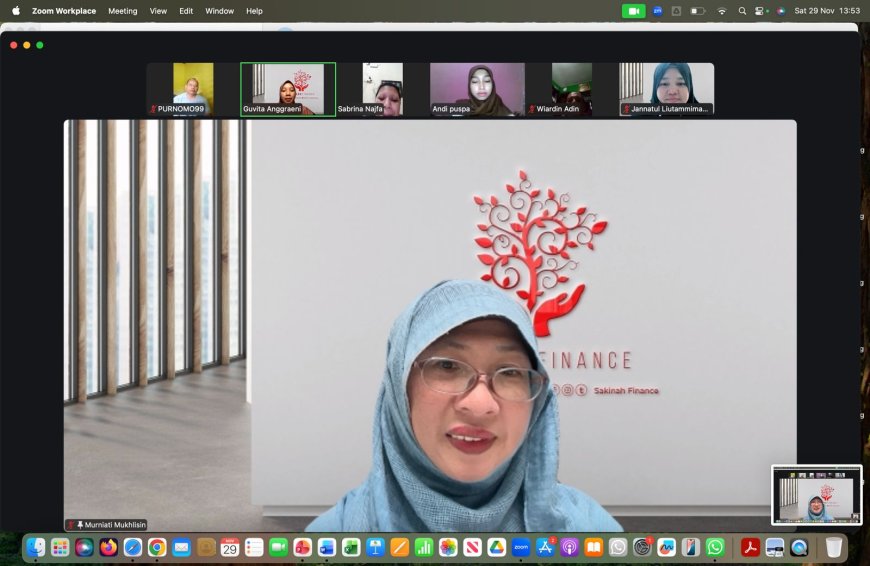The width and height of the screenshot is (870, 566).
Task: Open Podcasts from the Dock
Action: click(569, 548)
